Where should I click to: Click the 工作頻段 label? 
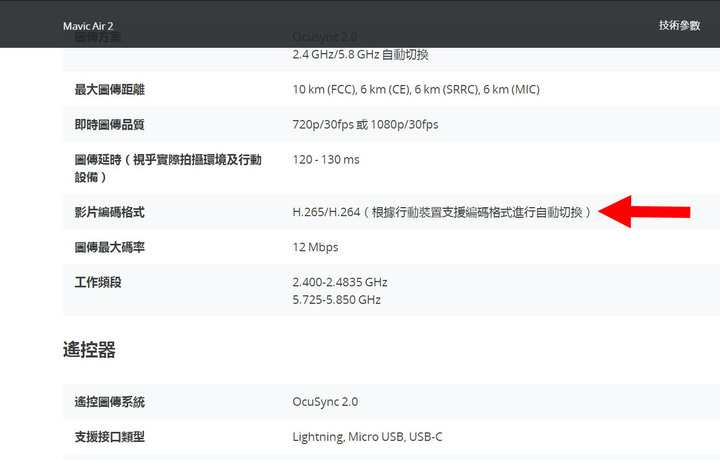98,282
